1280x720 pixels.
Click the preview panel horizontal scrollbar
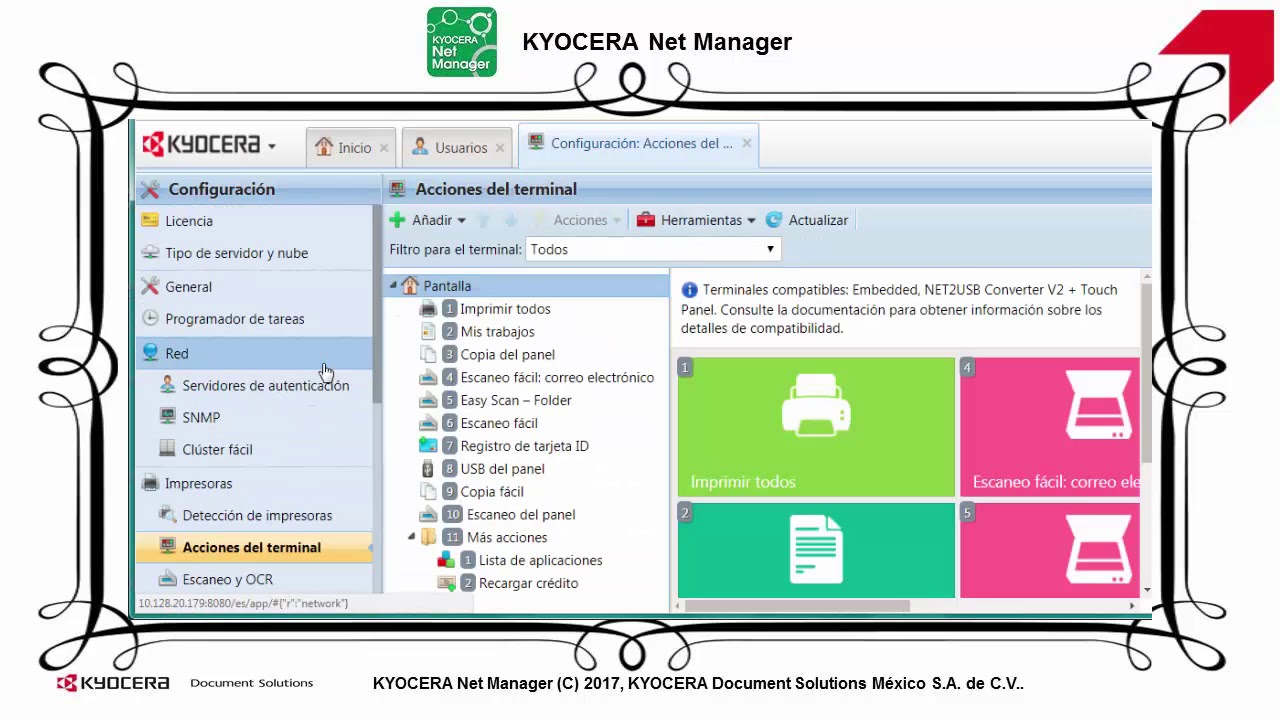[x=798, y=605]
